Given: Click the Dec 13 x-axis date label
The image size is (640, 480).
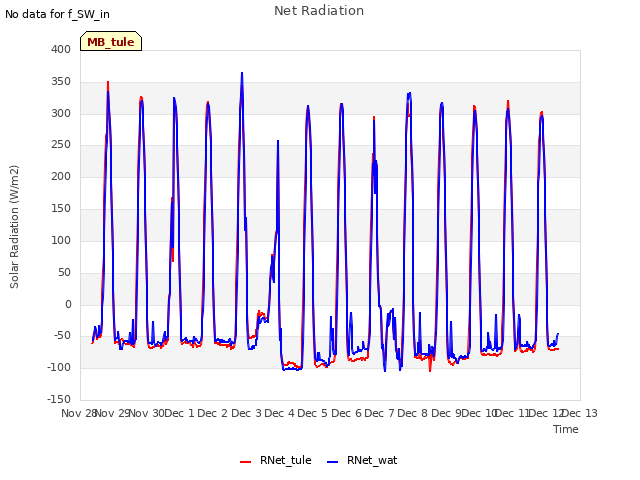Looking at the screenshot, I should click(x=580, y=413).
